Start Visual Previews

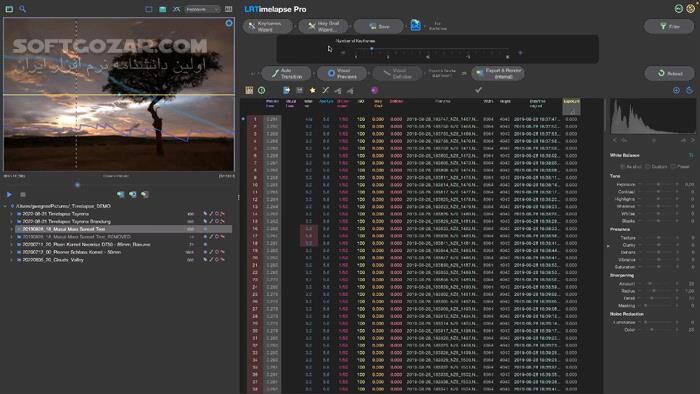(342, 74)
